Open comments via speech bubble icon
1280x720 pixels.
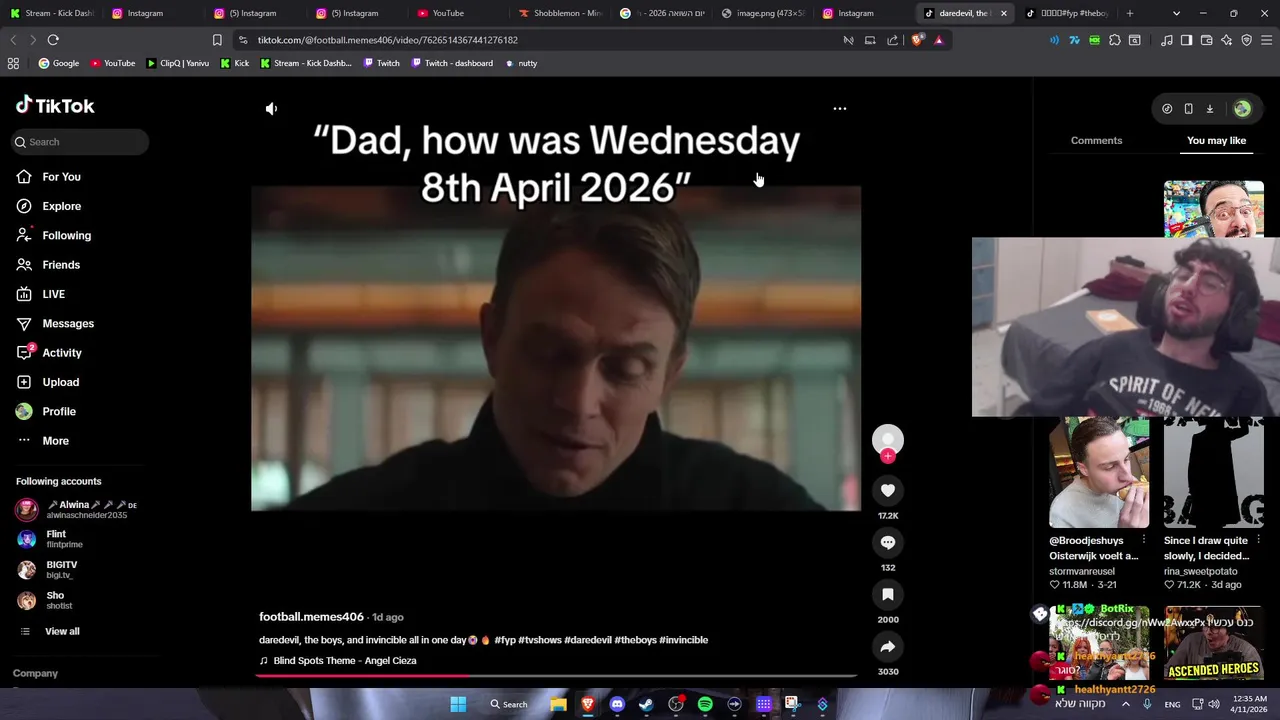coord(888,542)
